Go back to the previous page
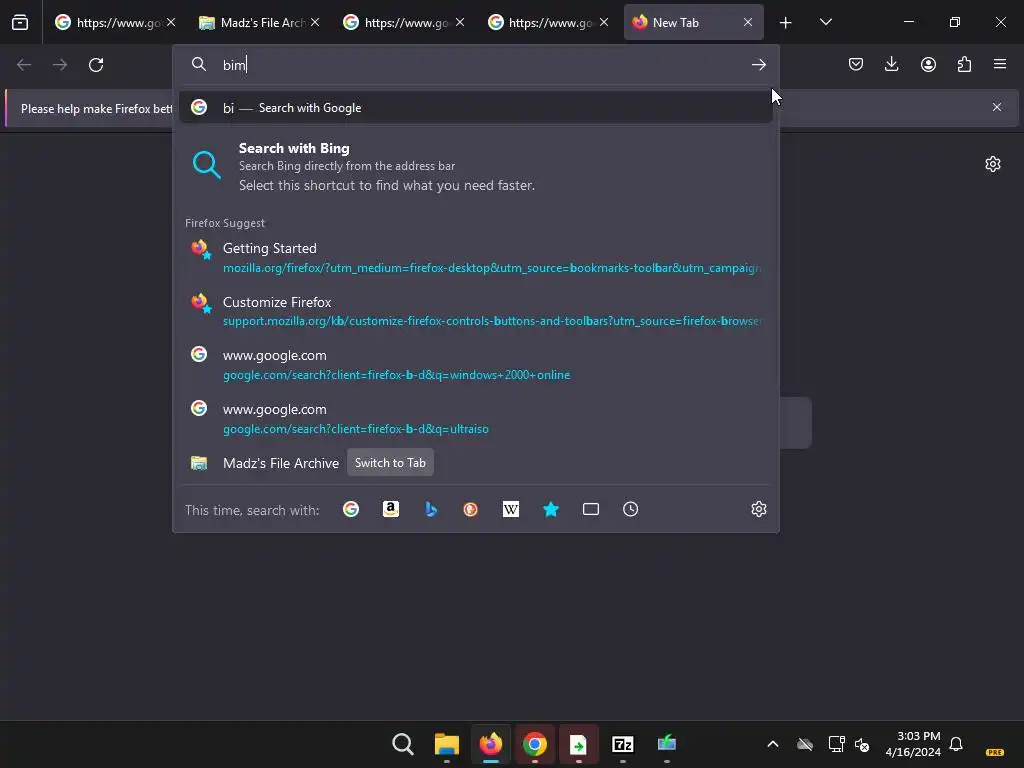This screenshot has width=1024, height=768. tap(24, 65)
